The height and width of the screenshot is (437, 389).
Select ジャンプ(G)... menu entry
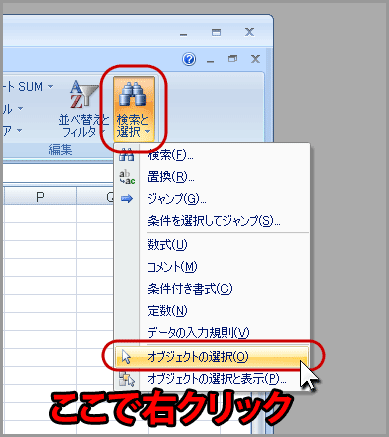(211, 199)
